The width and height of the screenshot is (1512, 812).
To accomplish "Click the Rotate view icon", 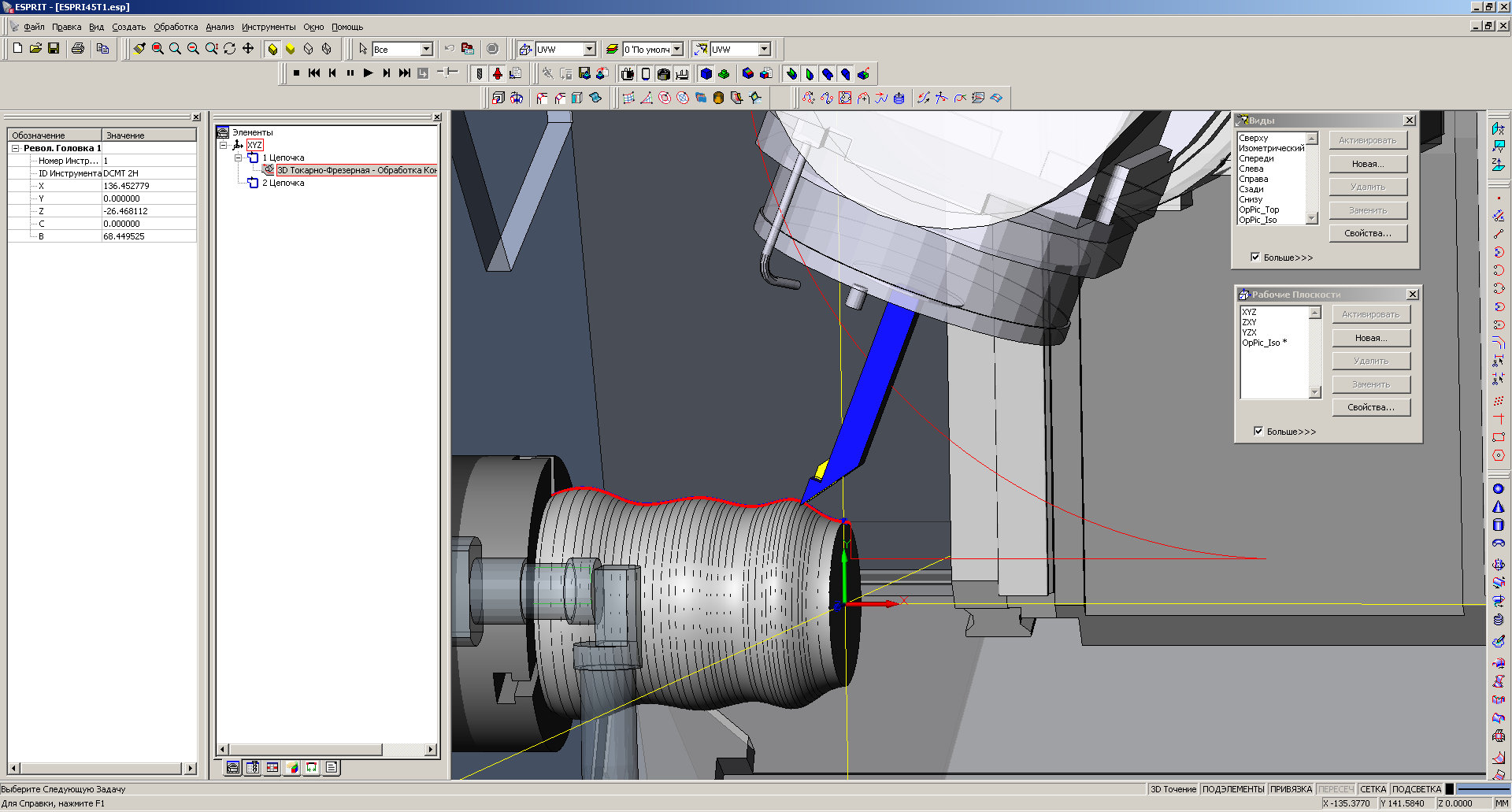I will click(230, 49).
